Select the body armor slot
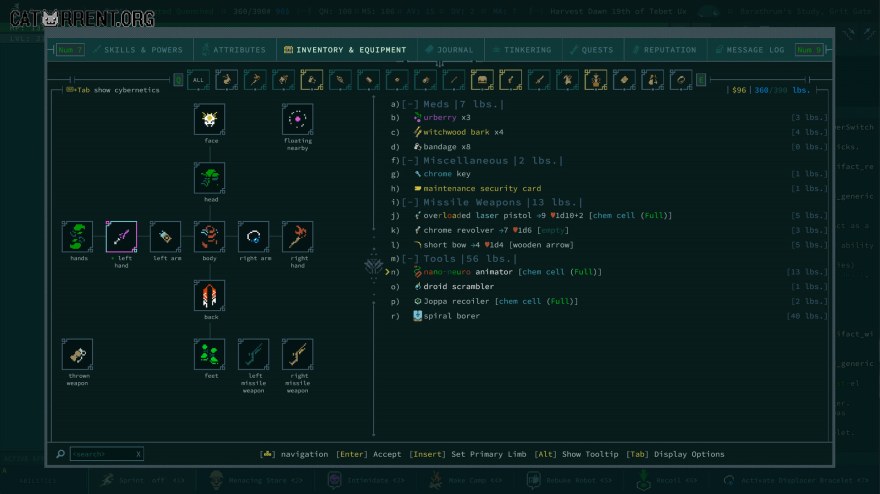This screenshot has height=494, width=880. coord(209,236)
